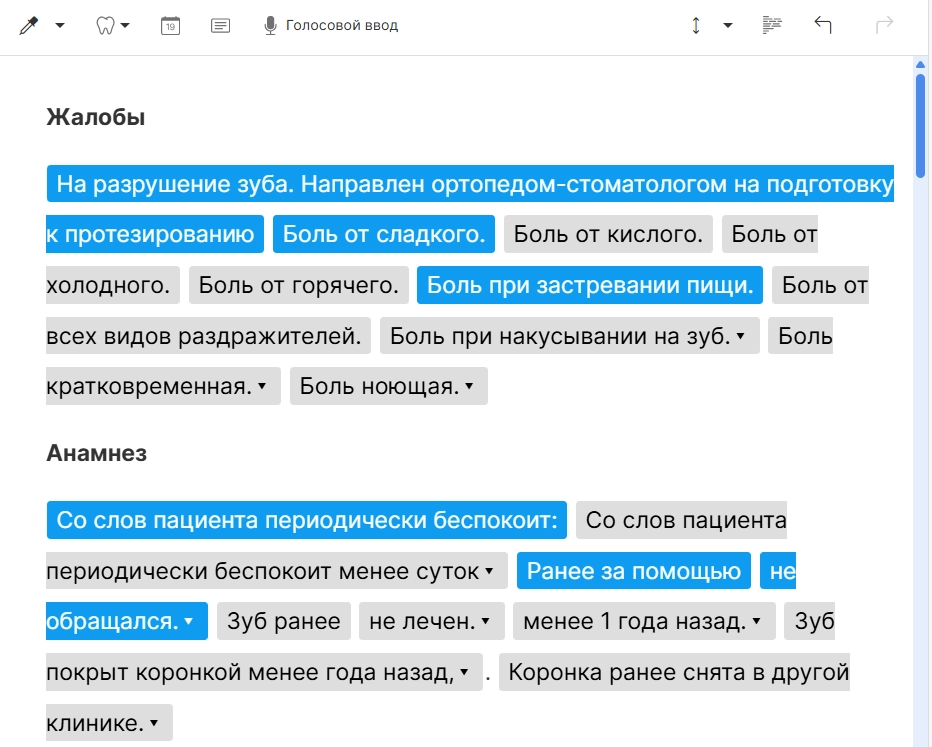Click the 'Голосовой ввод' label
The image size is (932, 747).
point(342,25)
